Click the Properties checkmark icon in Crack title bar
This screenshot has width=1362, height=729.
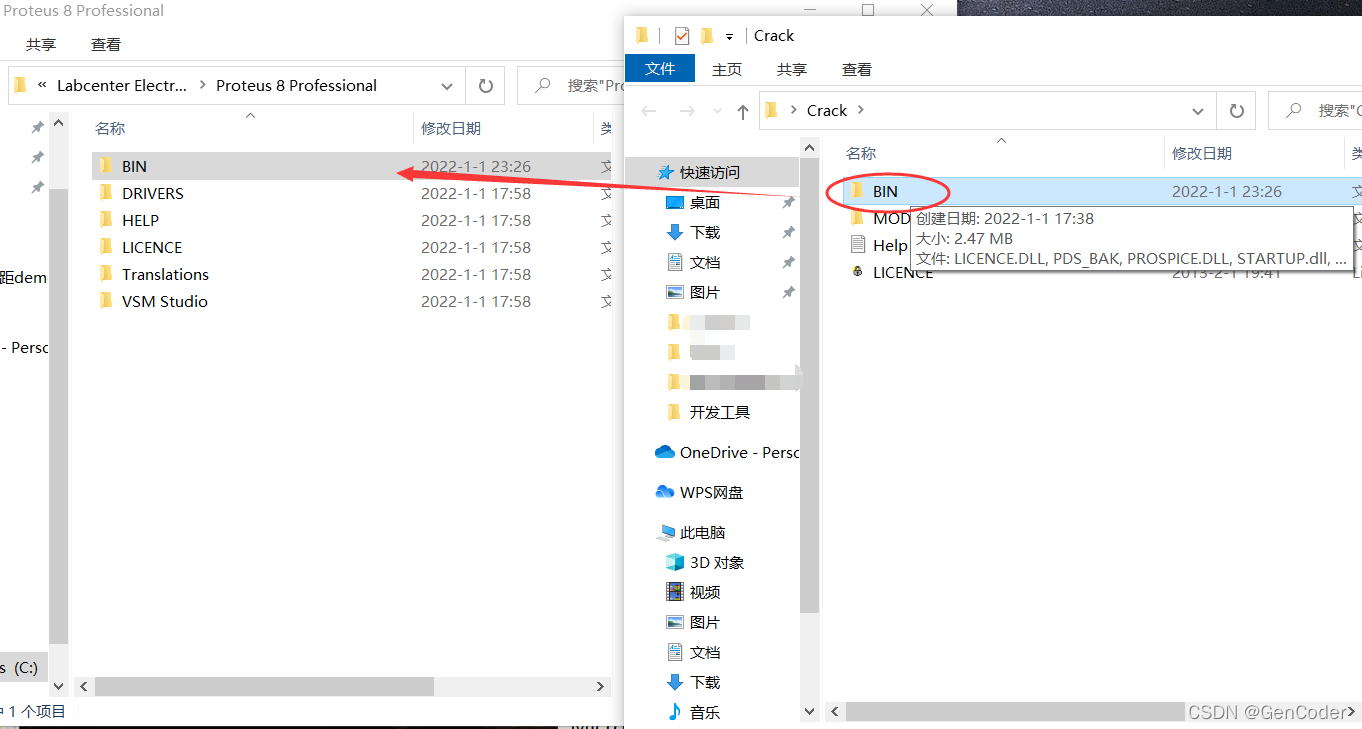[682, 36]
